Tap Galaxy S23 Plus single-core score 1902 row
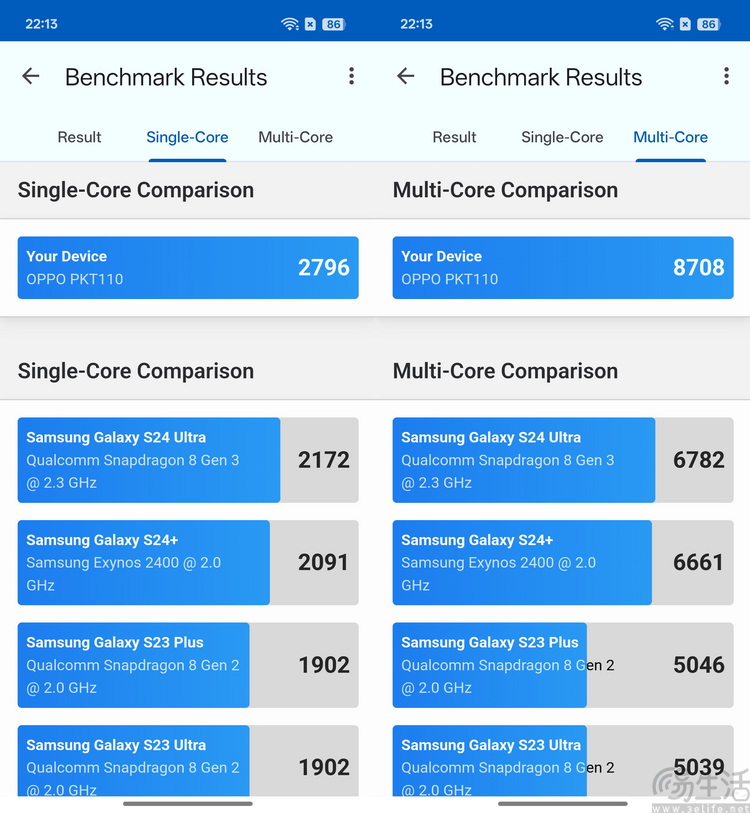The height and width of the screenshot is (814, 750). (x=188, y=665)
